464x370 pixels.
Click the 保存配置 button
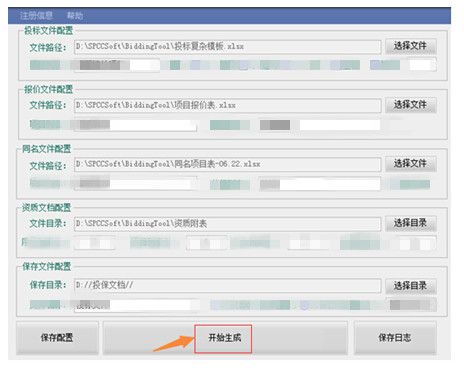(x=57, y=338)
